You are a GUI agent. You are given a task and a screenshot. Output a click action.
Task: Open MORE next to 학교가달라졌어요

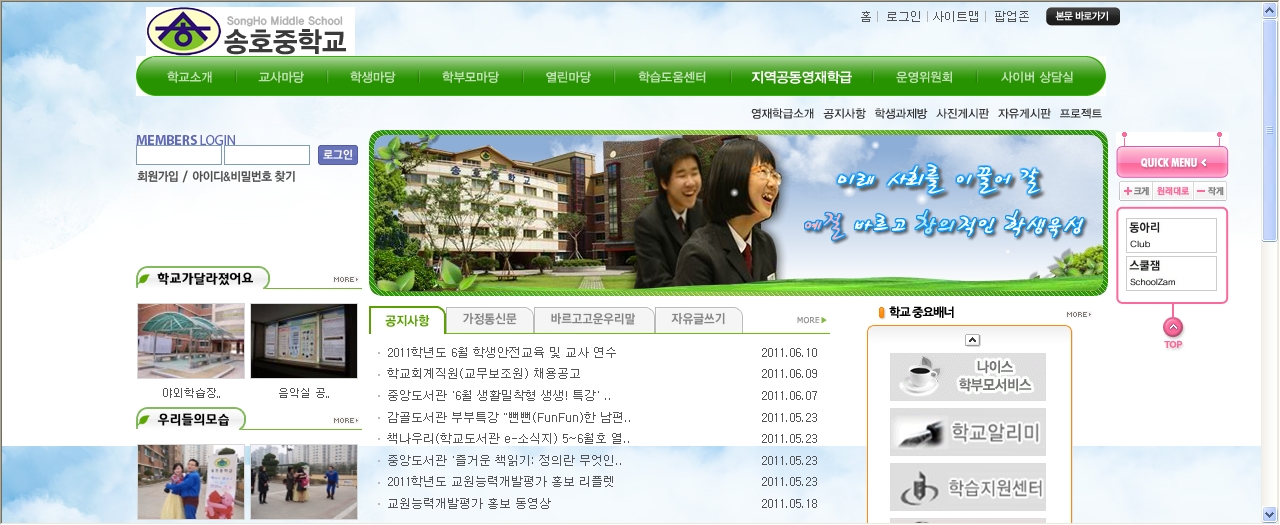point(345,280)
